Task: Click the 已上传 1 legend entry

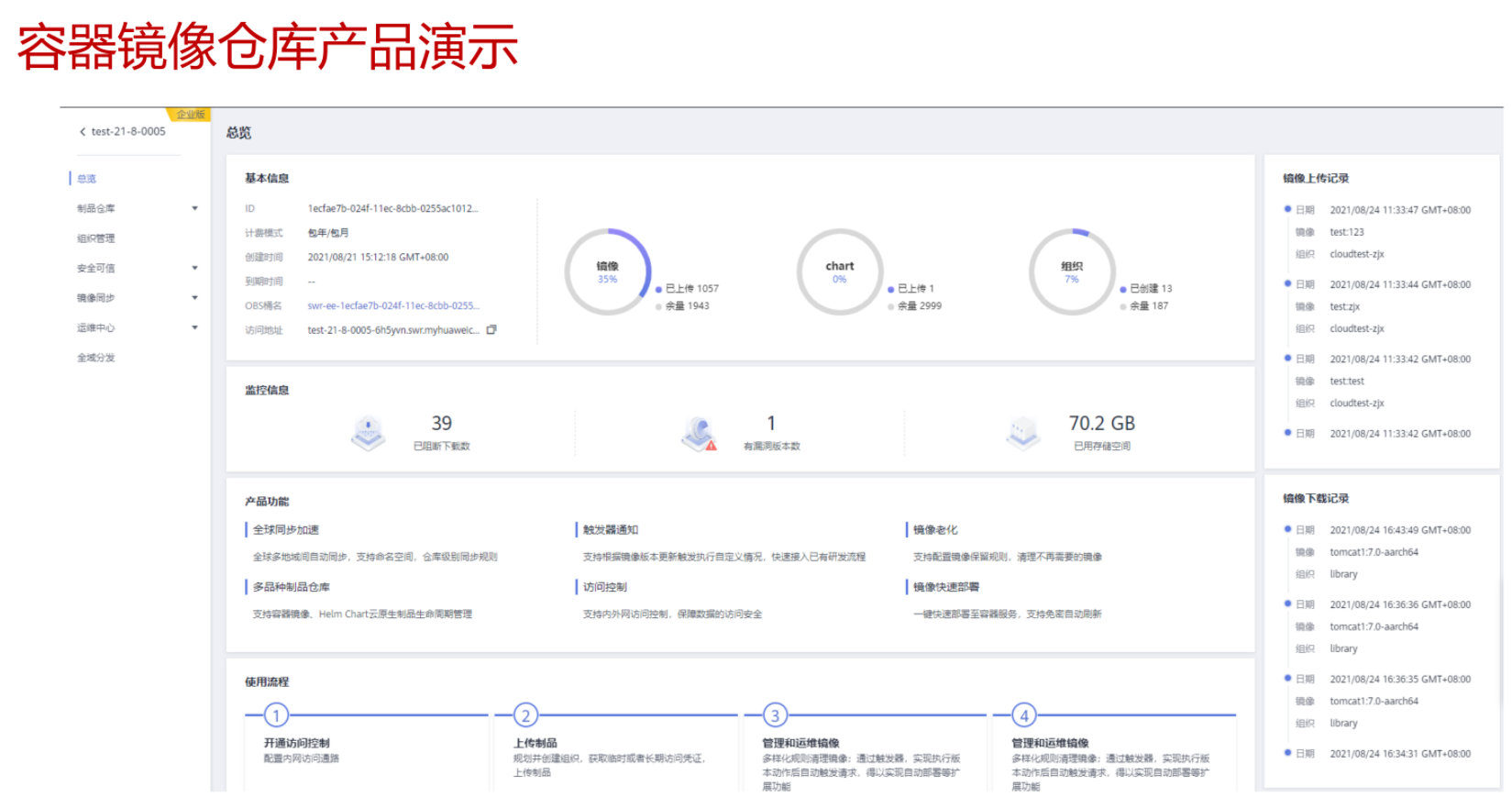Action: tap(911, 289)
